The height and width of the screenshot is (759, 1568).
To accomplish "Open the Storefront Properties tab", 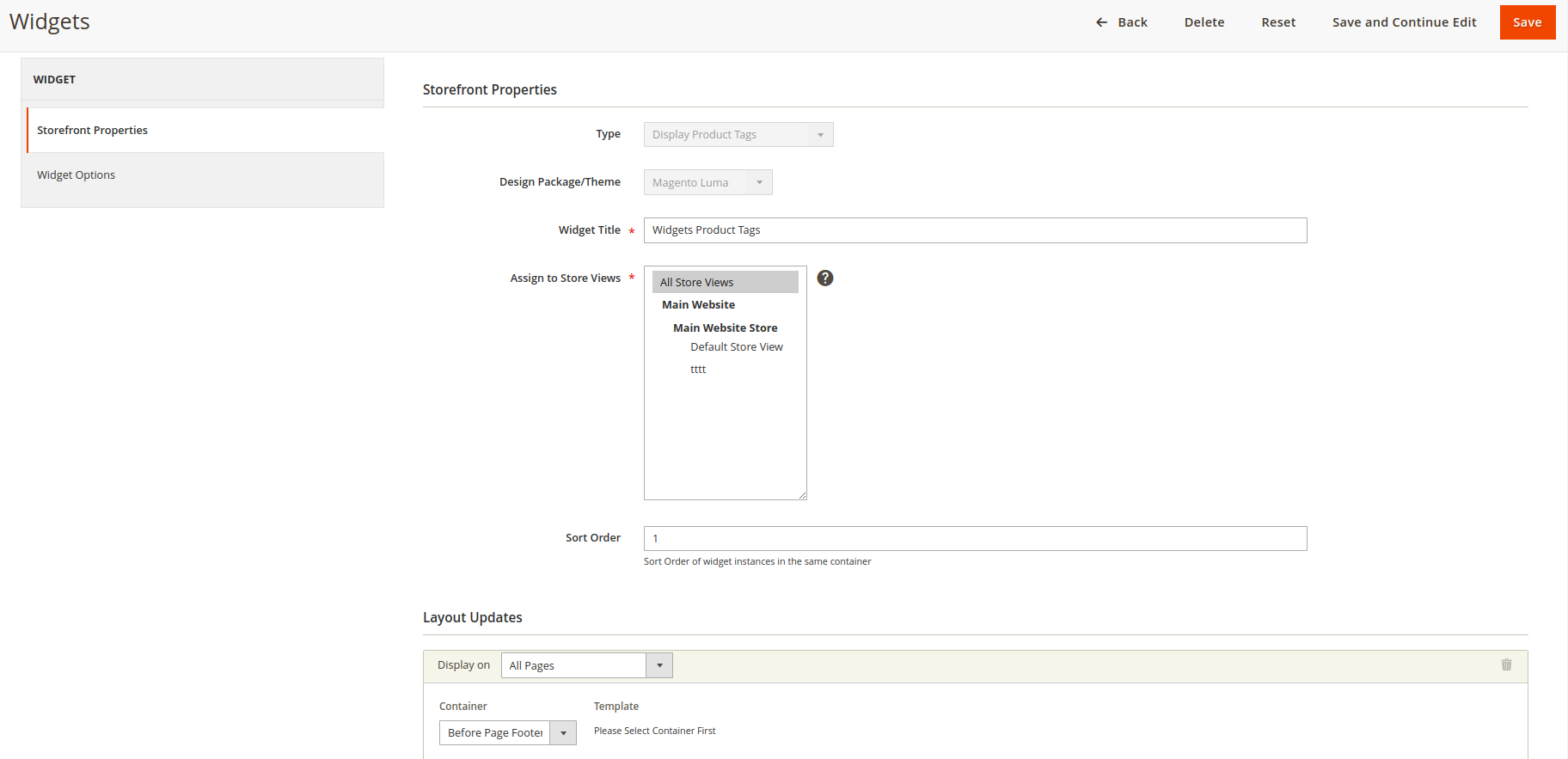I will 93,131.
